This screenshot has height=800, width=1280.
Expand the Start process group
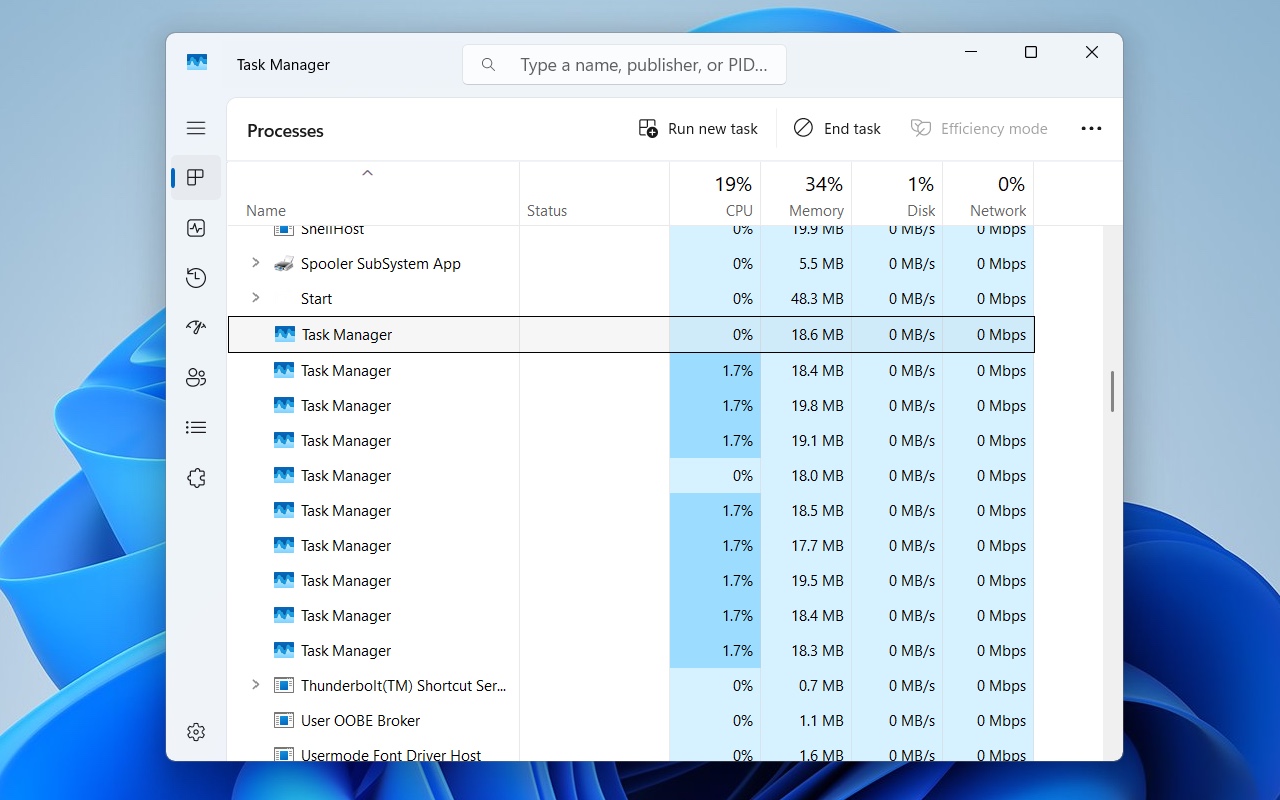click(256, 298)
